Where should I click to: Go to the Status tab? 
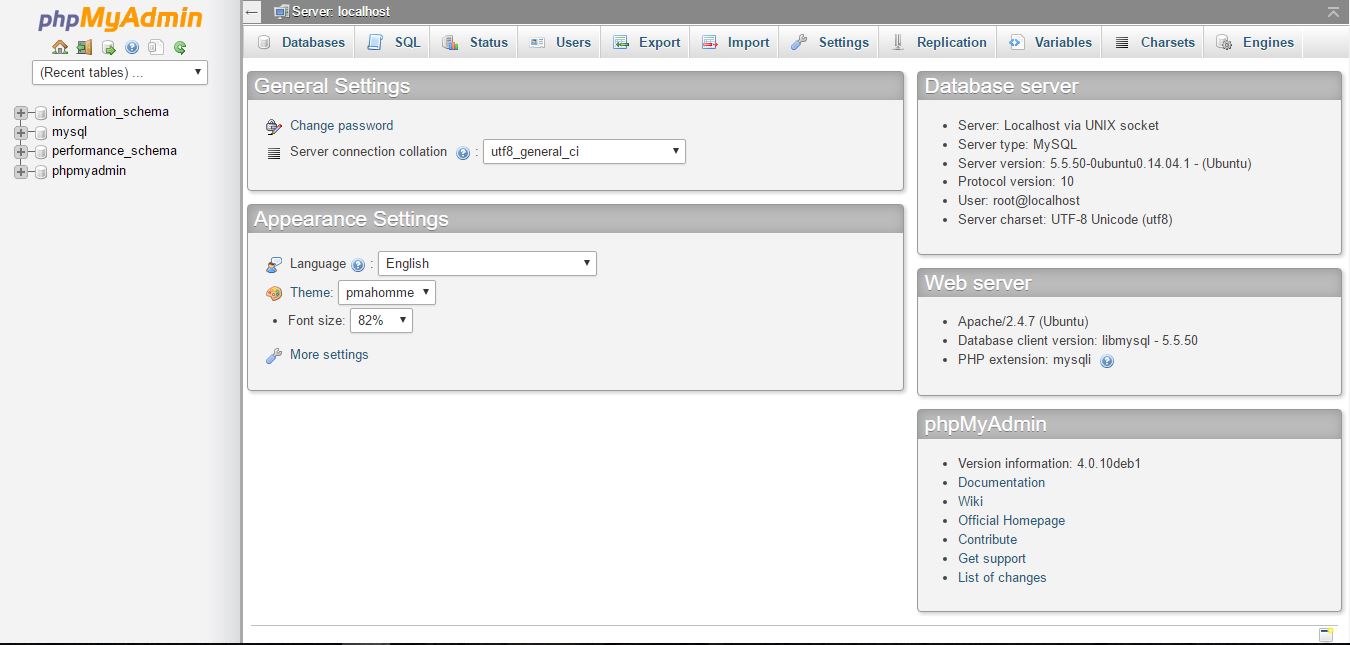pyautogui.click(x=475, y=42)
